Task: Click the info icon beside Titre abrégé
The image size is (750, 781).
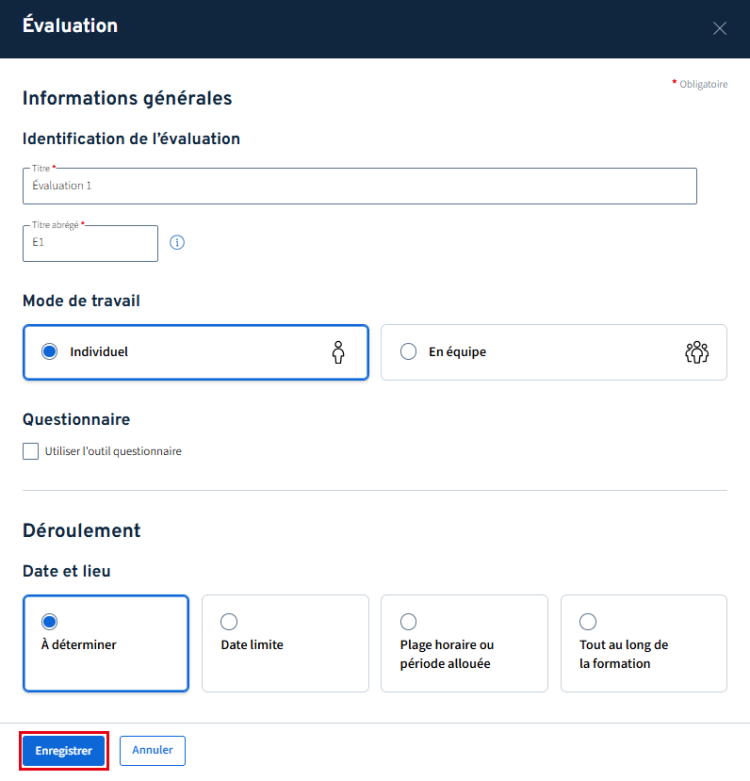Action: click(178, 243)
